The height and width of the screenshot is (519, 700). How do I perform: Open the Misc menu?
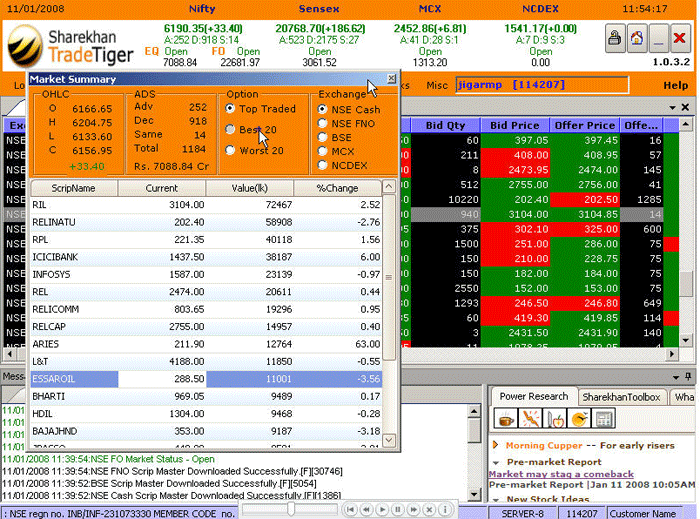click(x=437, y=85)
